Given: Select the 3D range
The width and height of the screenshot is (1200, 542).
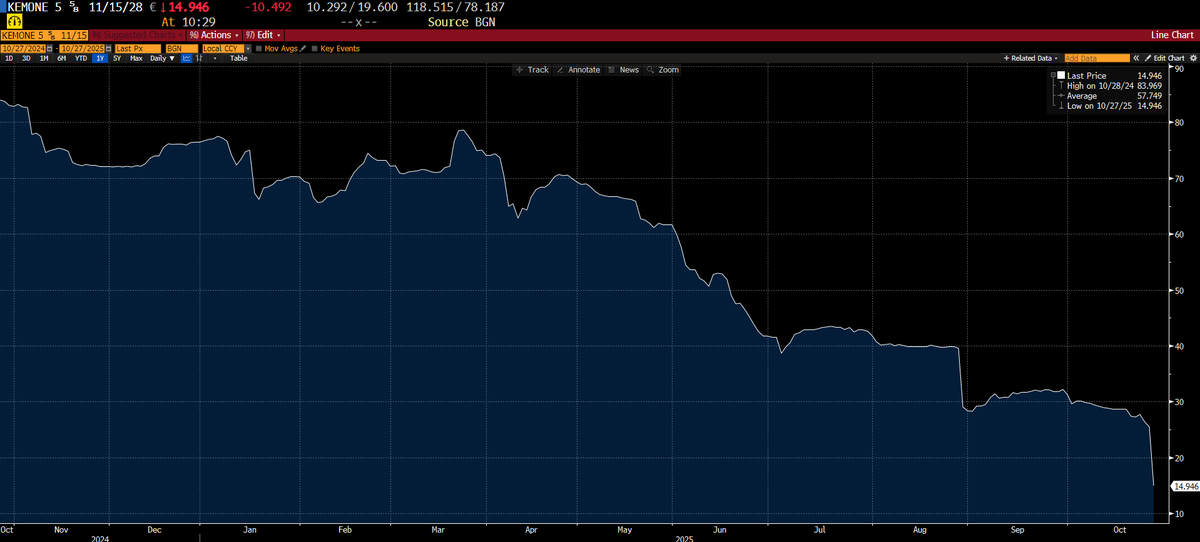Looking at the screenshot, I should coord(26,58).
